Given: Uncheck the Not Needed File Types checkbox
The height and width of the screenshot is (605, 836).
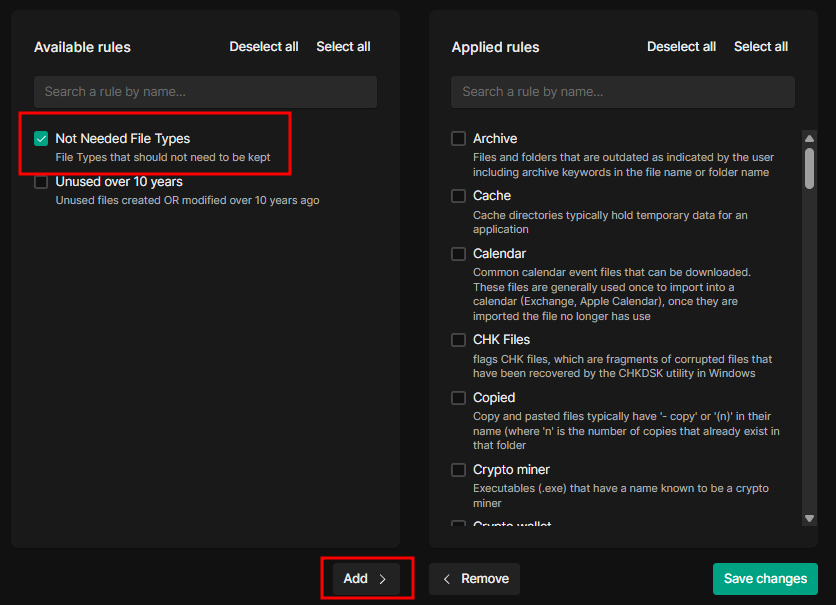Looking at the screenshot, I should [x=41, y=139].
